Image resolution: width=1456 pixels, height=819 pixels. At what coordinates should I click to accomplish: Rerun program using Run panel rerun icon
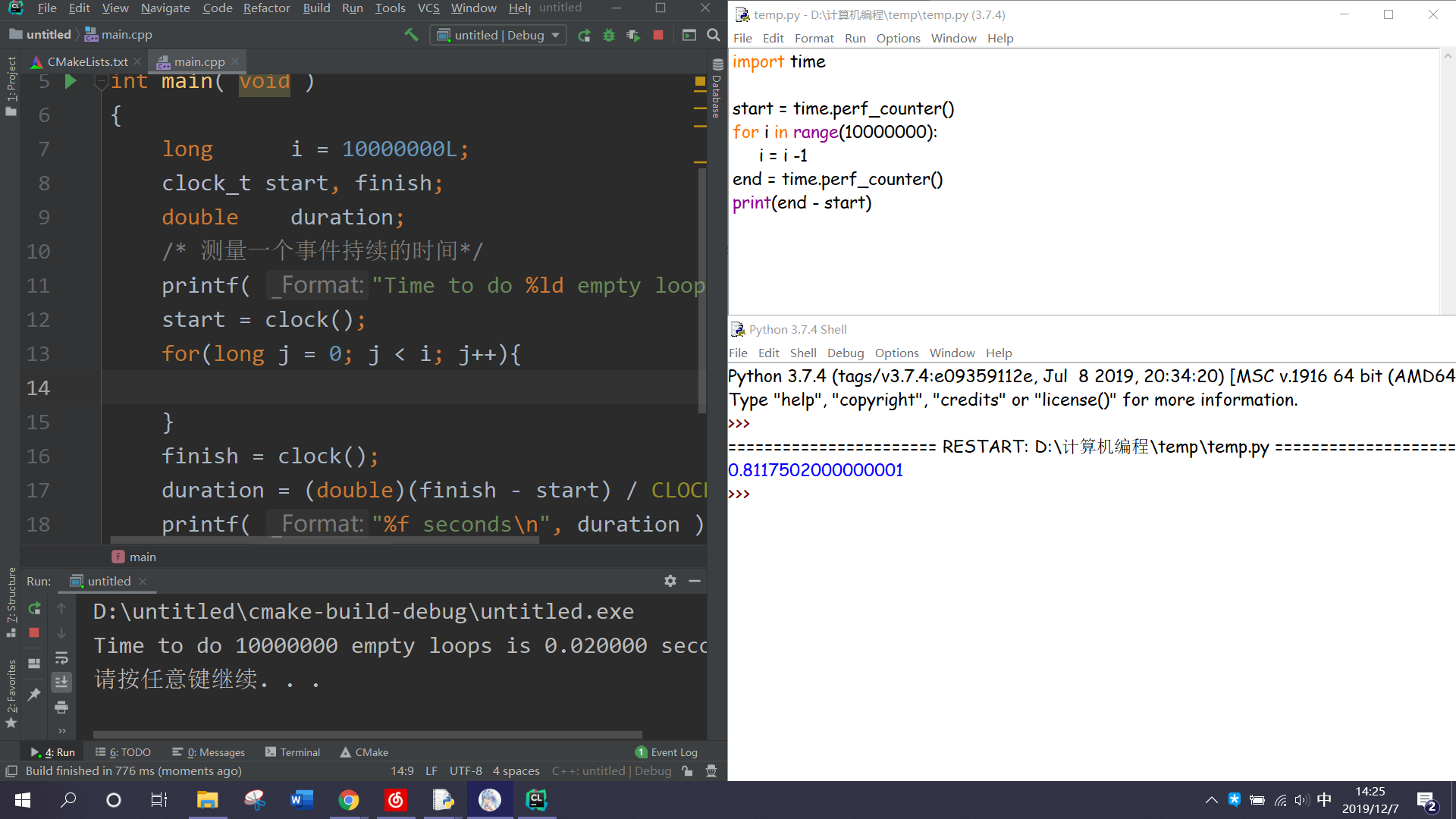[x=34, y=608]
